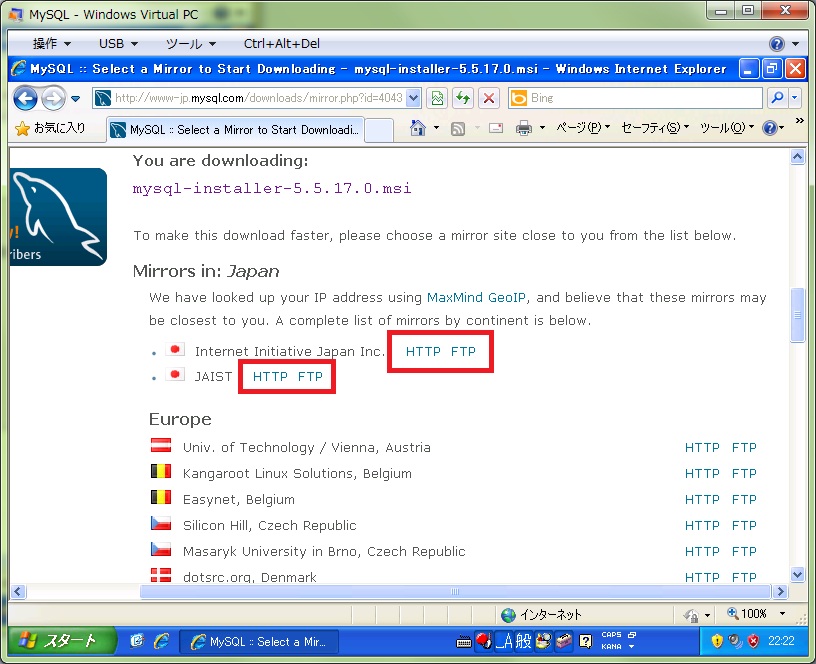The height and width of the screenshot is (664, 816).
Task: Go forward with the IE Forward arrow
Action: (x=53, y=98)
